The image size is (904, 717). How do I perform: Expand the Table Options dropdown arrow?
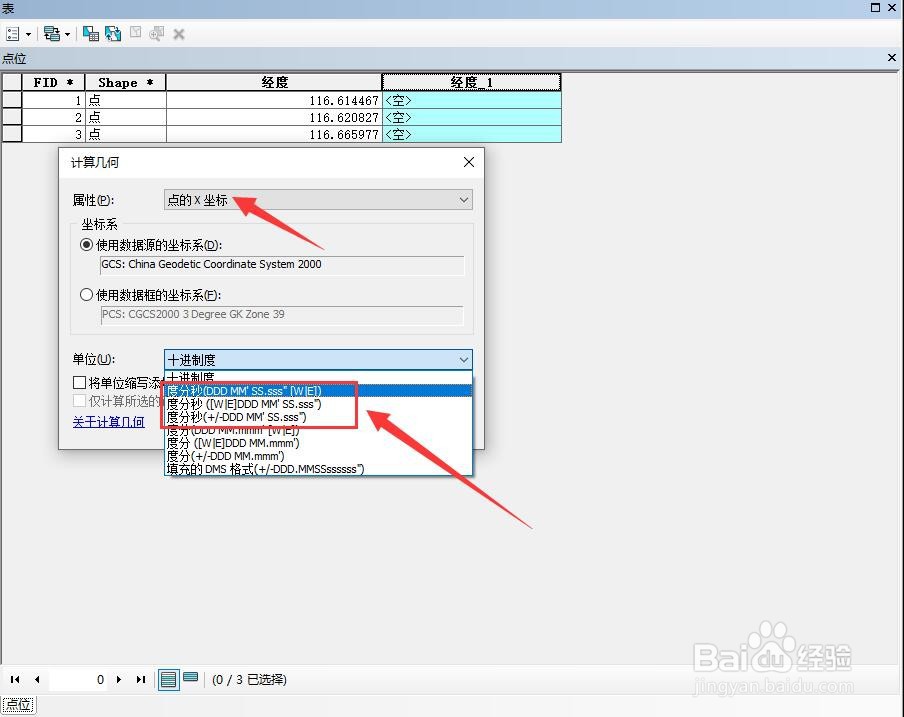pyautogui.click(x=28, y=35)
